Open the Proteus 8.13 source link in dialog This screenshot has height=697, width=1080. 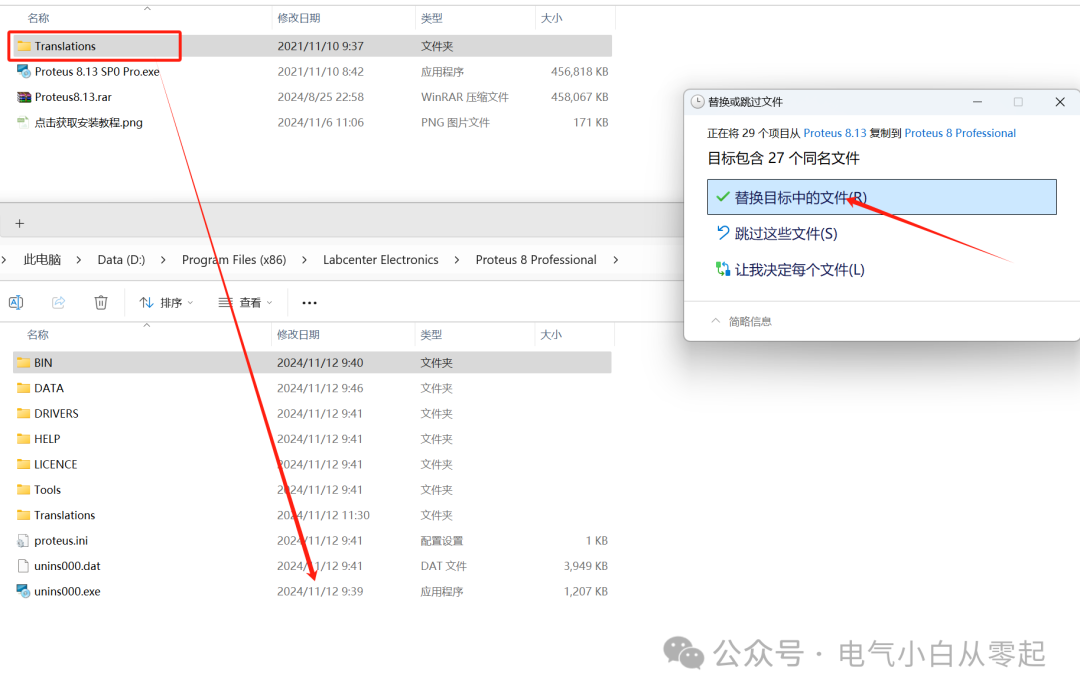835,133
